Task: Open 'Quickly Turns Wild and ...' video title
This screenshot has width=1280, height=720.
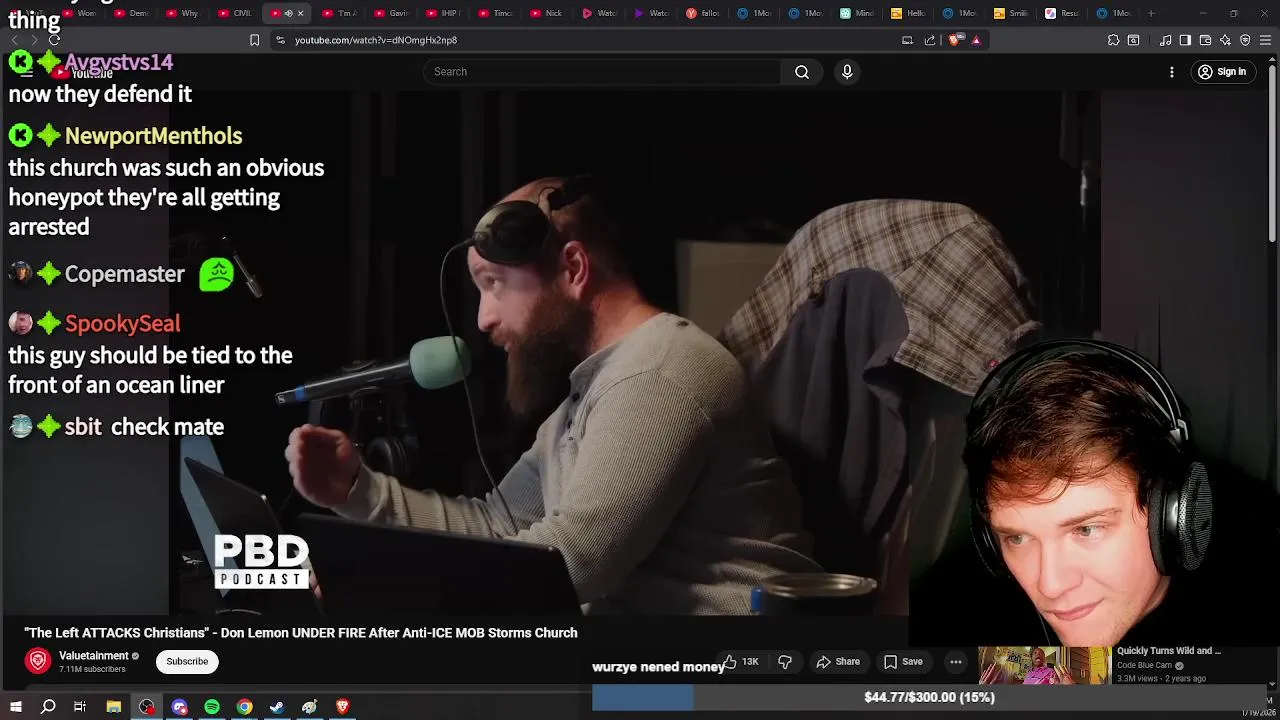Action: 1169,651
